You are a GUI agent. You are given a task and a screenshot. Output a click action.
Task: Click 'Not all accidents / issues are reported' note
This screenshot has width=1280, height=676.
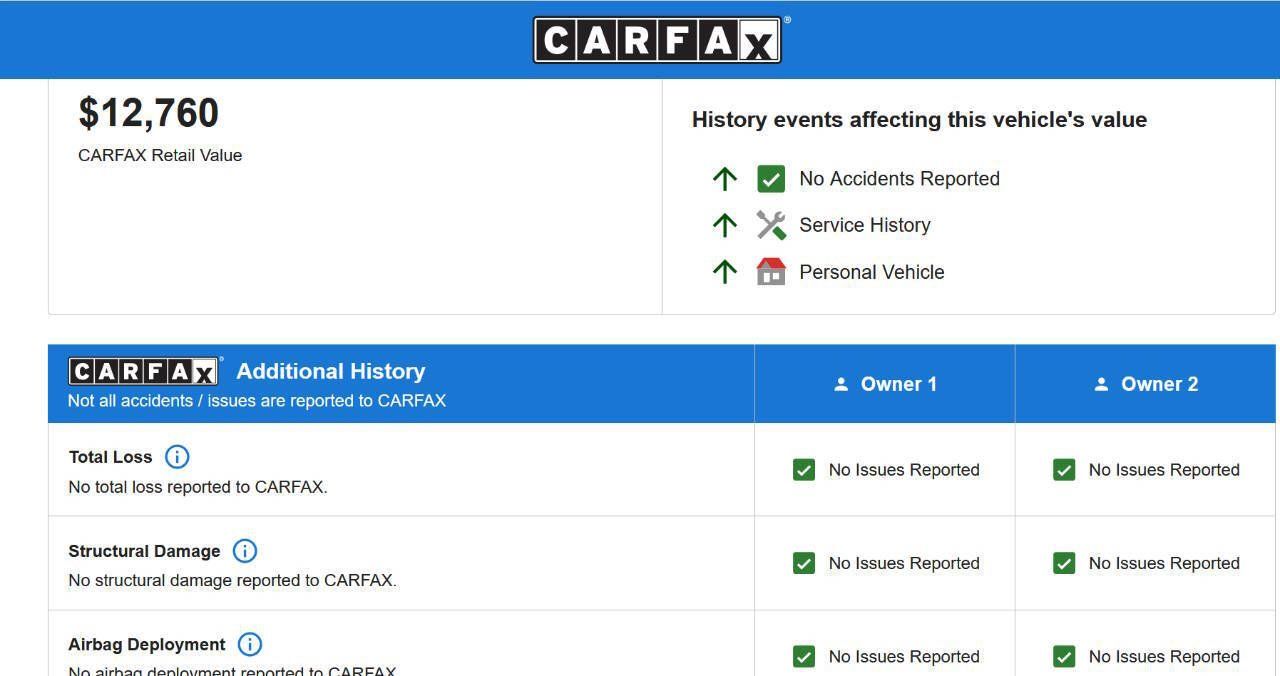point(257,401)
